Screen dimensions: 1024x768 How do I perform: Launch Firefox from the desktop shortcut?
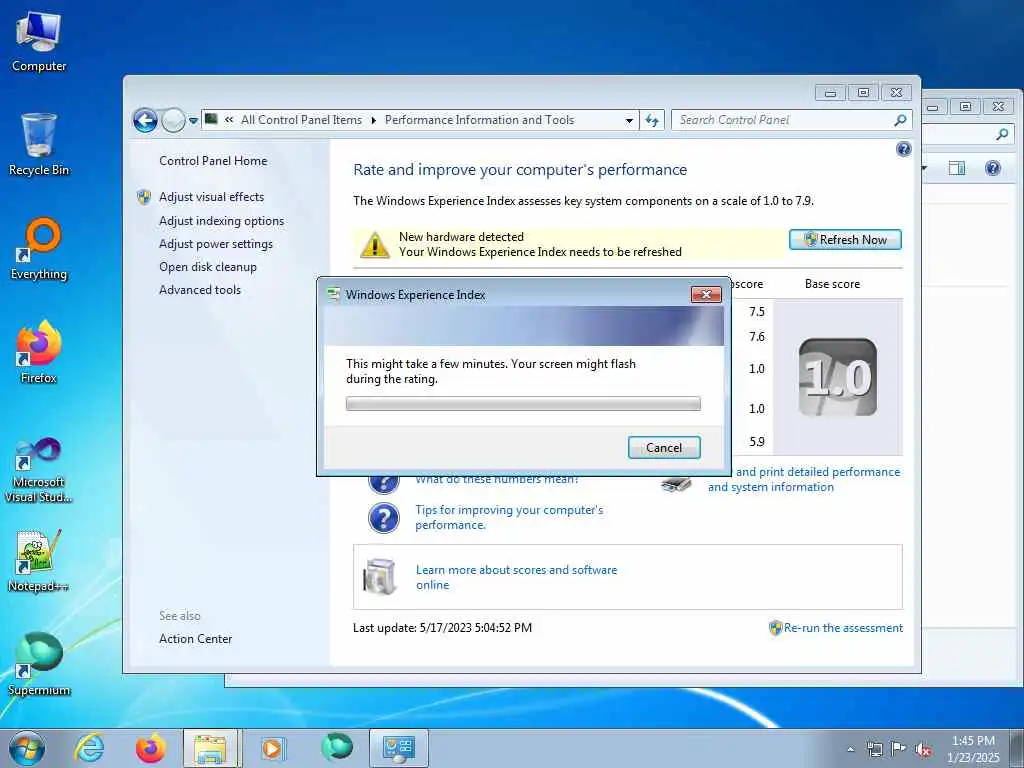[39, 353]
